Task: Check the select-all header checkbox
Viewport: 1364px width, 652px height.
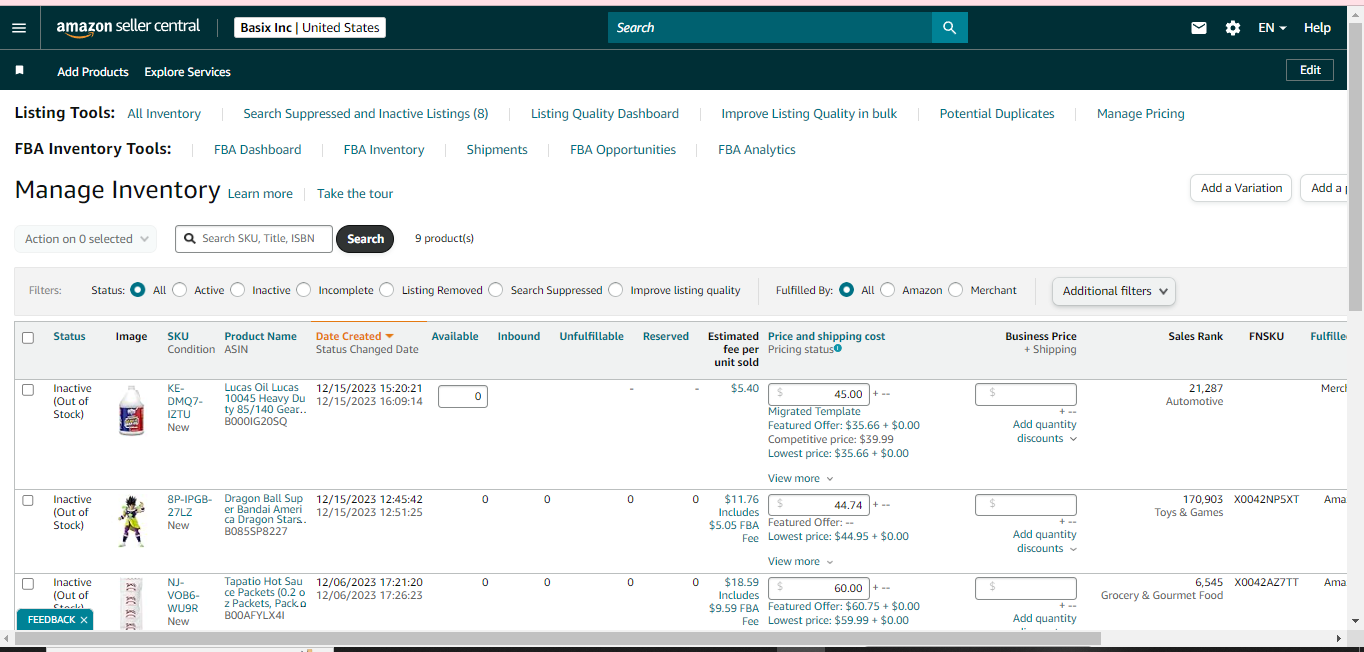Action: point(28,337)
